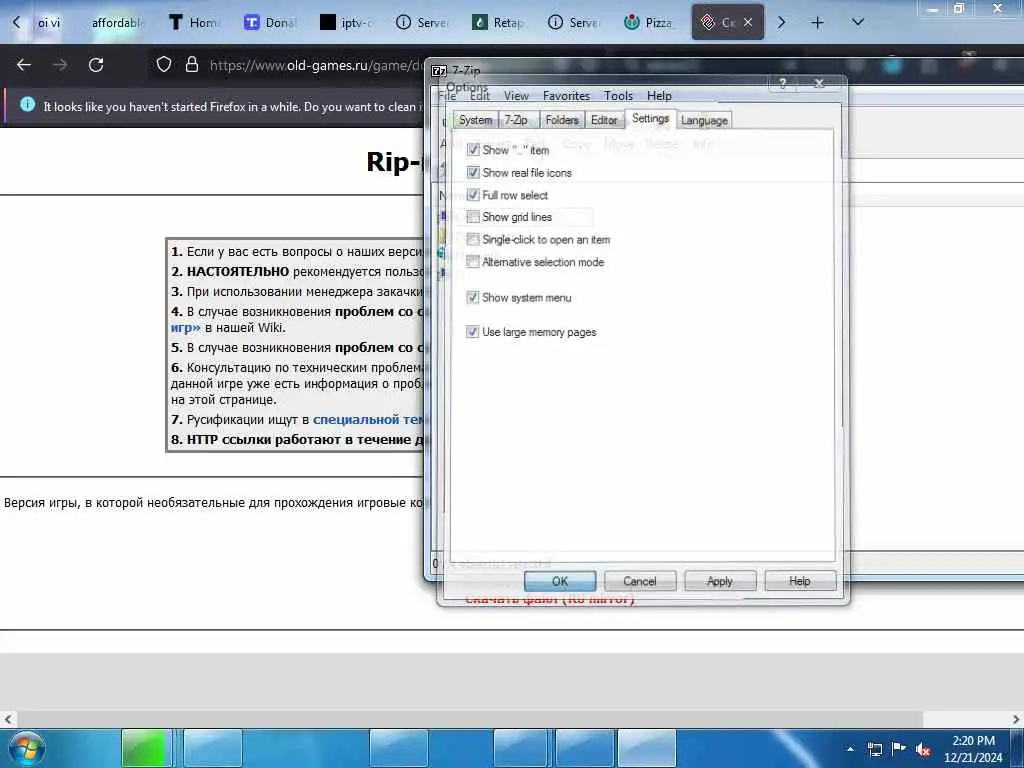
Task: Open the Windows Start menu
Action: coord(27,748)
